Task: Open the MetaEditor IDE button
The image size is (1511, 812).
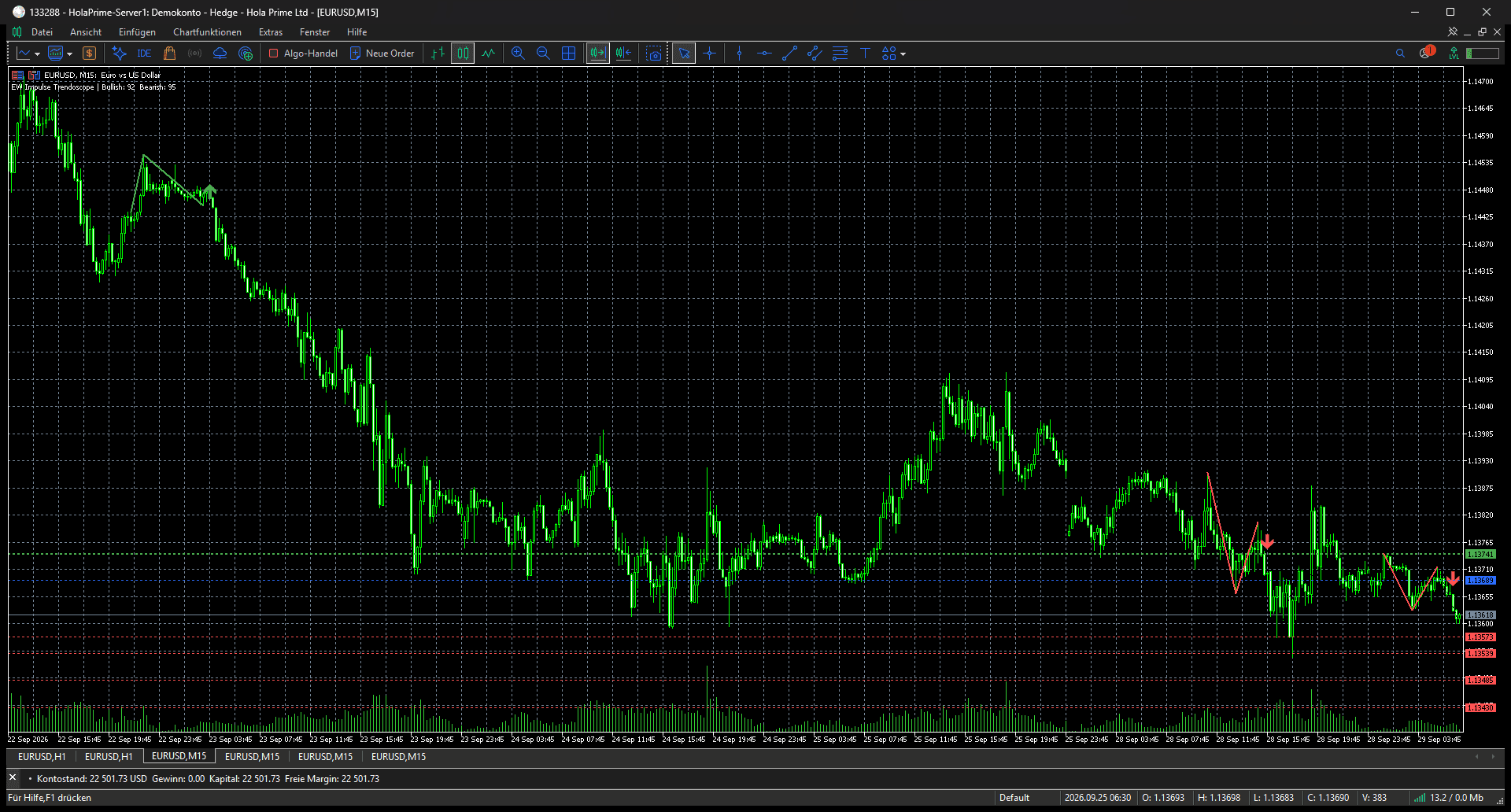Action: click(144, 54)
